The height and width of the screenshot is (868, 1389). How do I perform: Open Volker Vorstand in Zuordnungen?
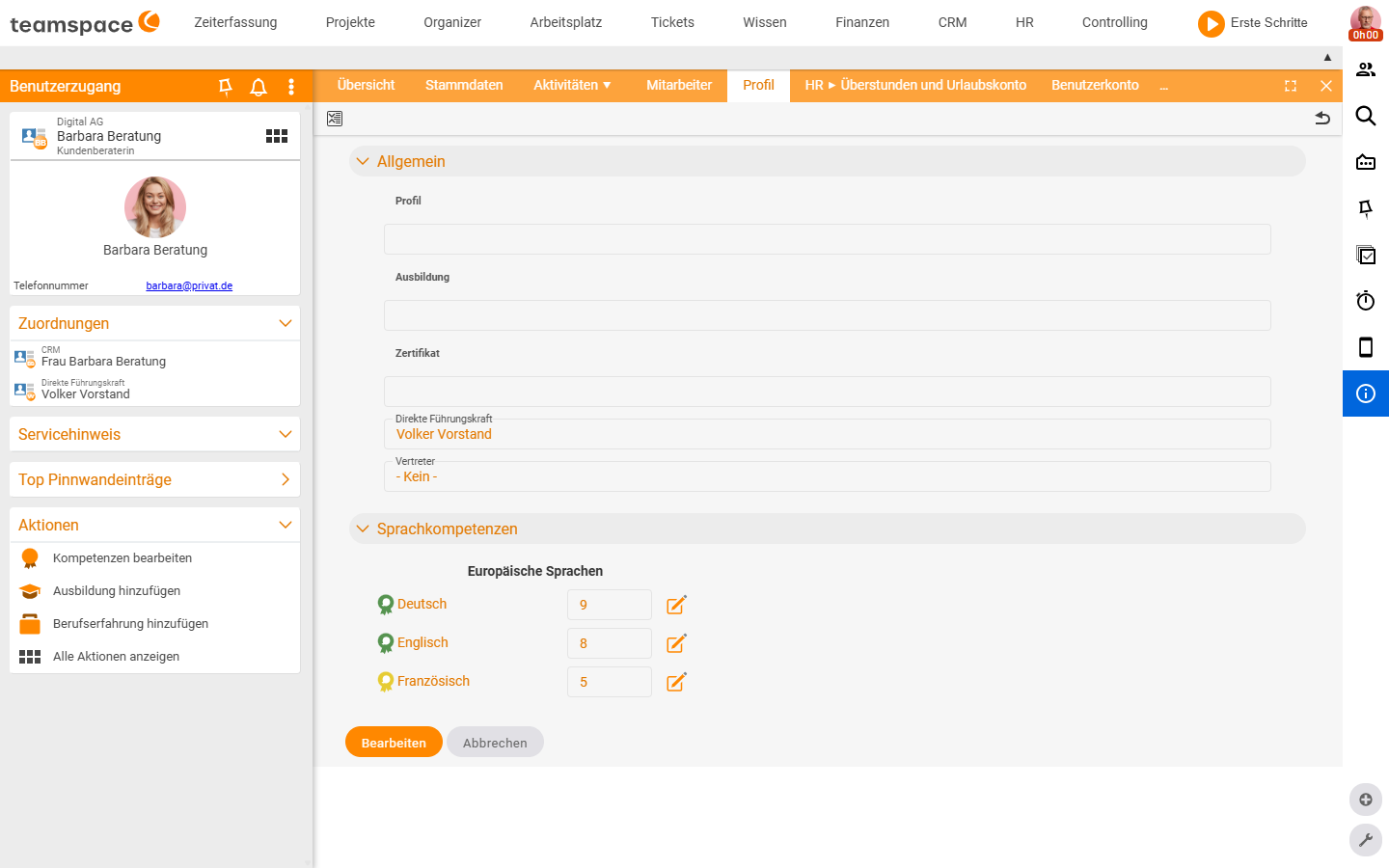[86, 394]
